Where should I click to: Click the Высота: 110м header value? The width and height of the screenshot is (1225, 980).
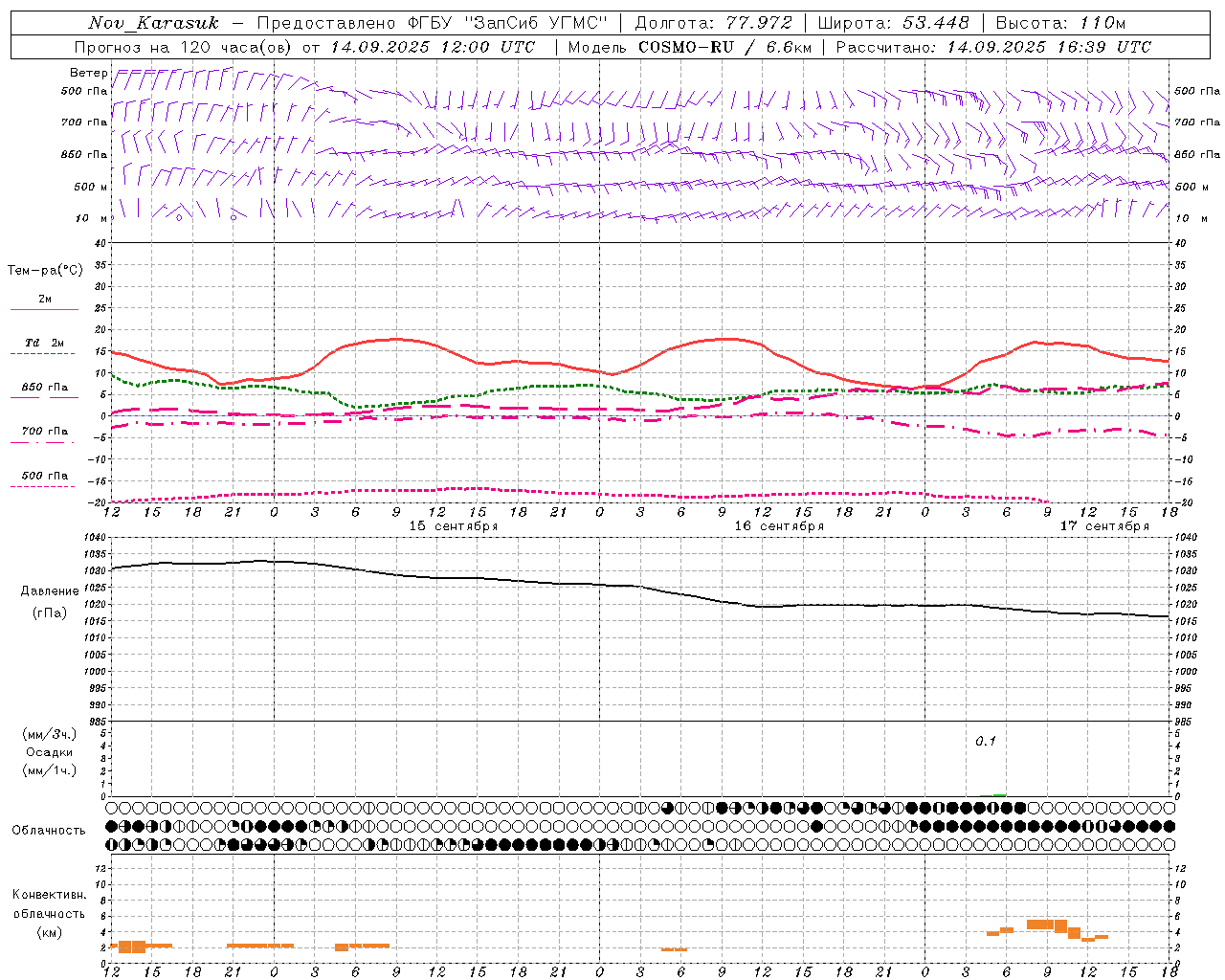coord(1060,23)
